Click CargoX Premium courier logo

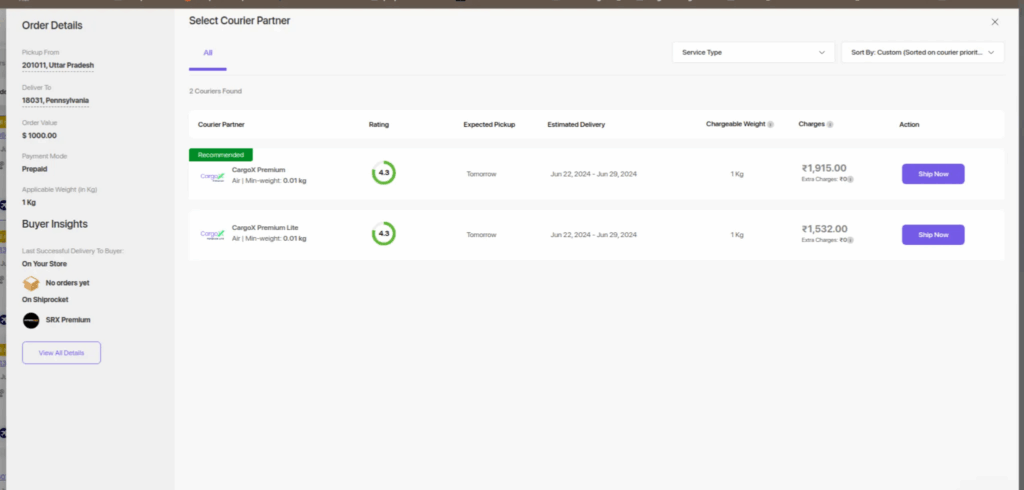(x=212, y=175)
